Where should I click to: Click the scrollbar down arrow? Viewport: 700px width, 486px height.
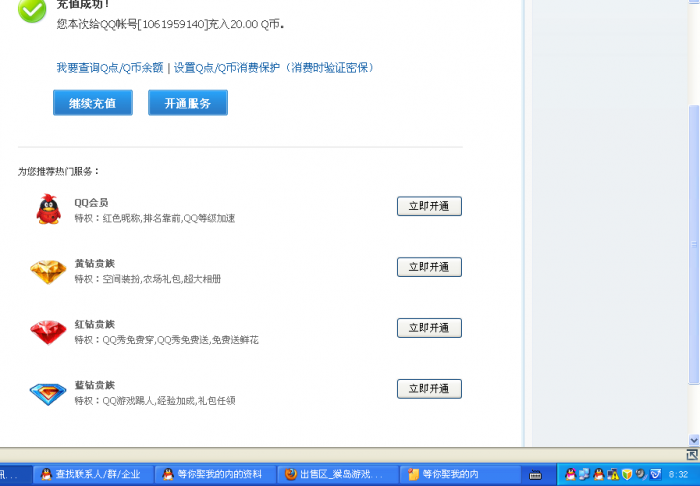point(694,440)
